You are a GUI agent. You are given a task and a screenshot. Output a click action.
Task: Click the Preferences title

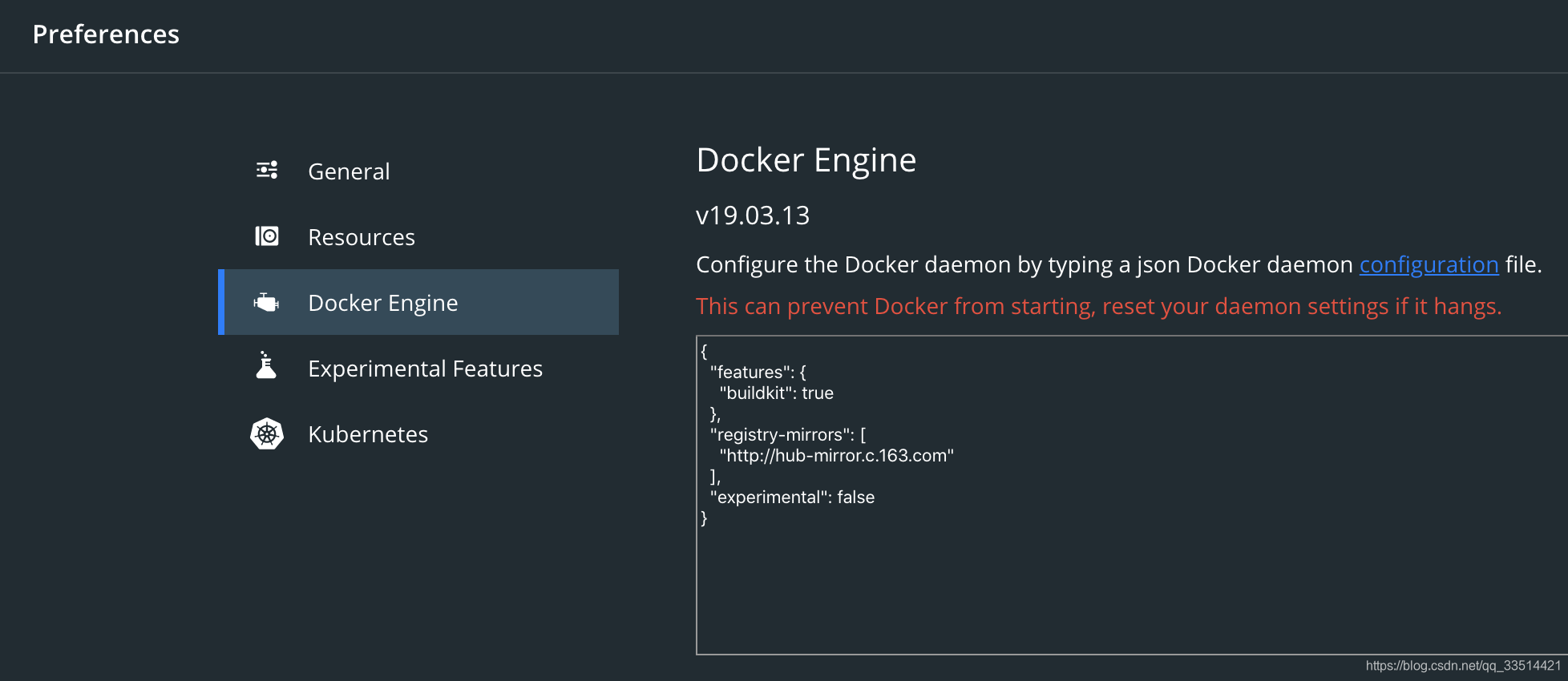click(x=106, y=34)
